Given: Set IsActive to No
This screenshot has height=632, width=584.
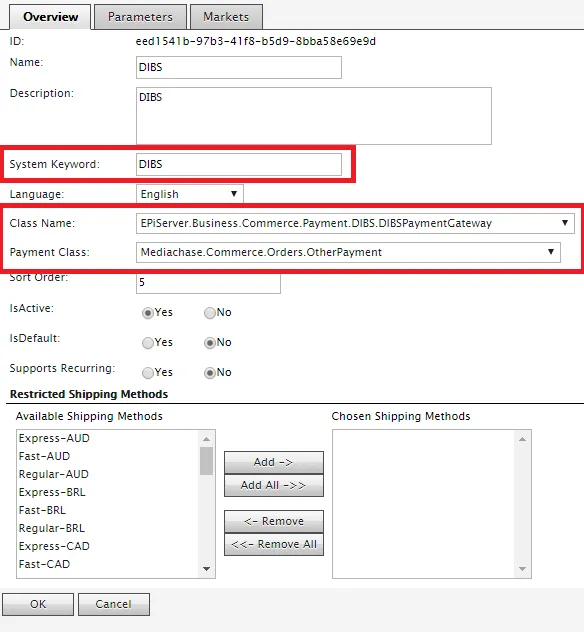Looking at the screenshot, I should click(210, 313).
